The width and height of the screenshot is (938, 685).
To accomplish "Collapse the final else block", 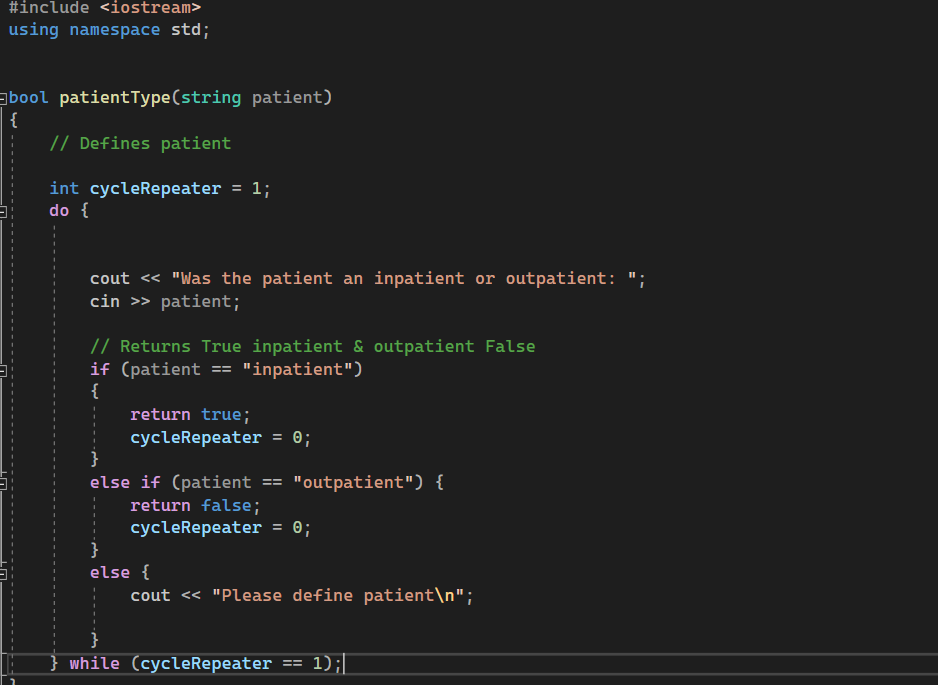I will click(4, 572).
